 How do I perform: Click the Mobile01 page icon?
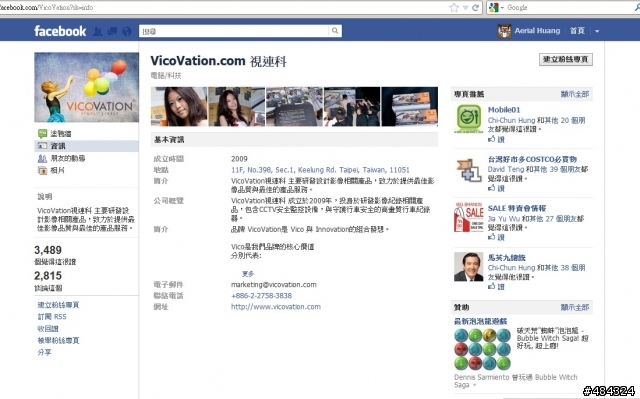pyautogui.click(x=469, y=119)
